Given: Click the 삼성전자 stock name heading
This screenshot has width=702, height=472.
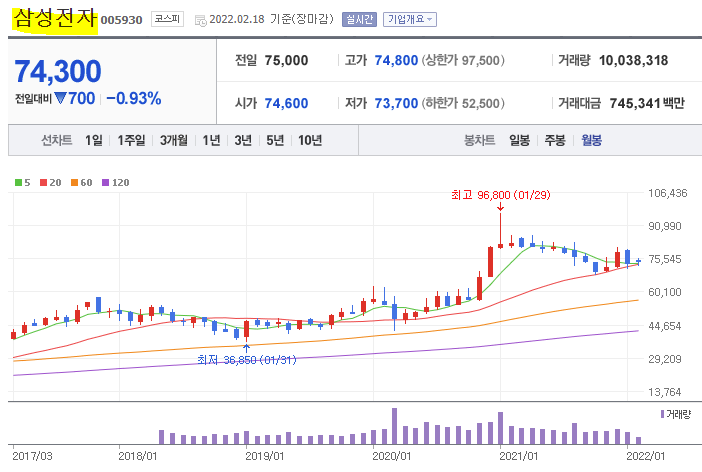Looking at the screenshot, I should pyautogui.click(x=55, y=19).
